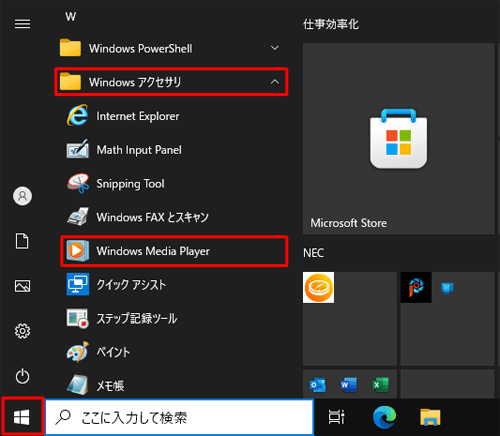Launch Excel from the tile folder
Screen dimensions: 500x436
point(380,385)
